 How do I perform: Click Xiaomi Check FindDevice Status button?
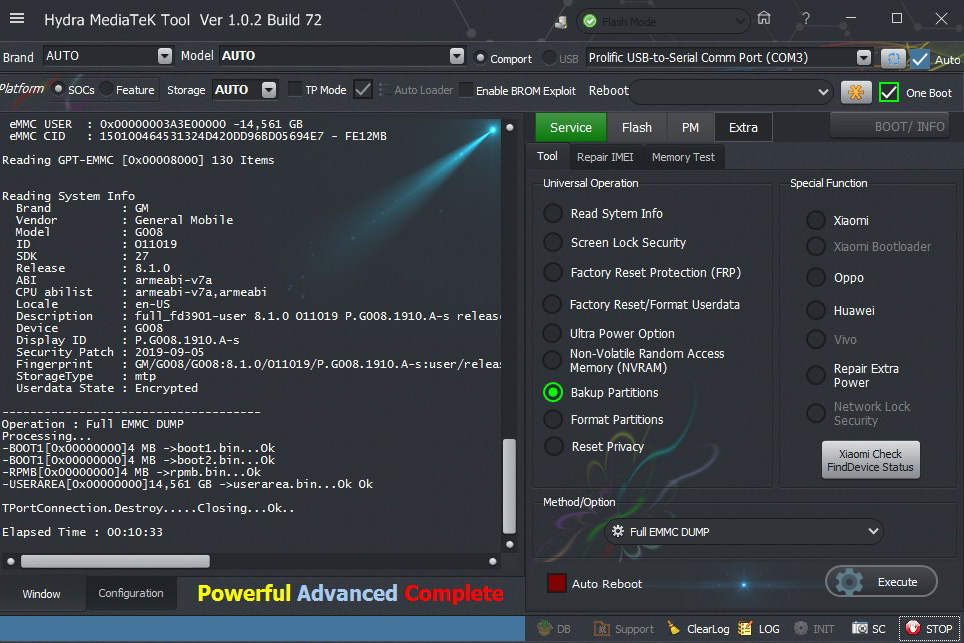pos(870,460)
